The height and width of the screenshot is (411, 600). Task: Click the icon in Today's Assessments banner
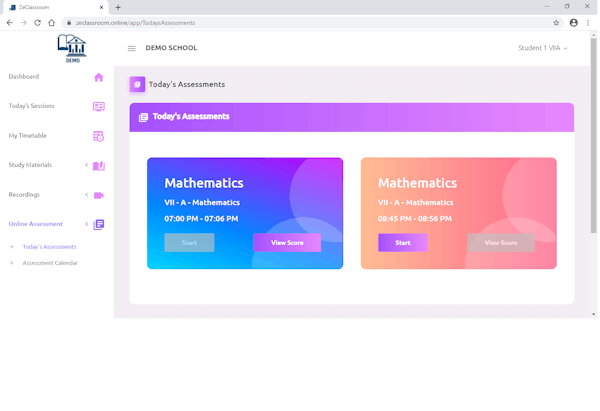[x=143, y=117]
